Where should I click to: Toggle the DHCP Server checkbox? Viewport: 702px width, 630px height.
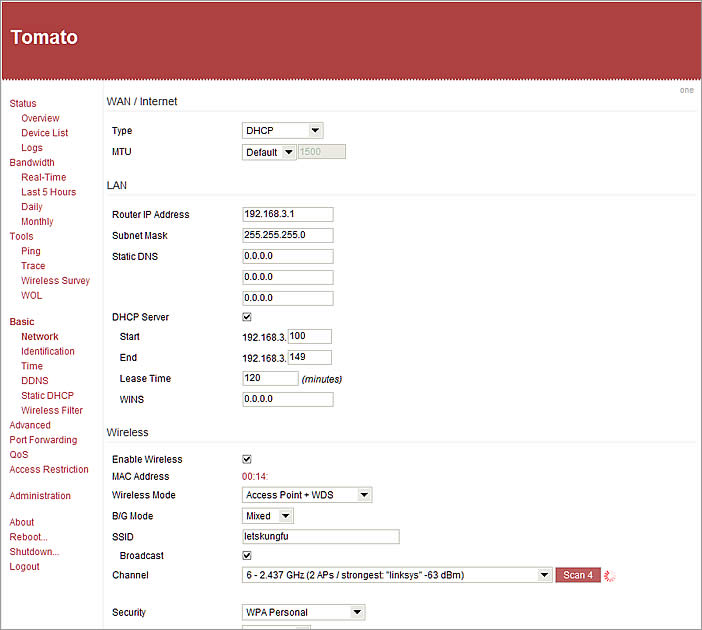pyautogui.click(x=247, y=317)
